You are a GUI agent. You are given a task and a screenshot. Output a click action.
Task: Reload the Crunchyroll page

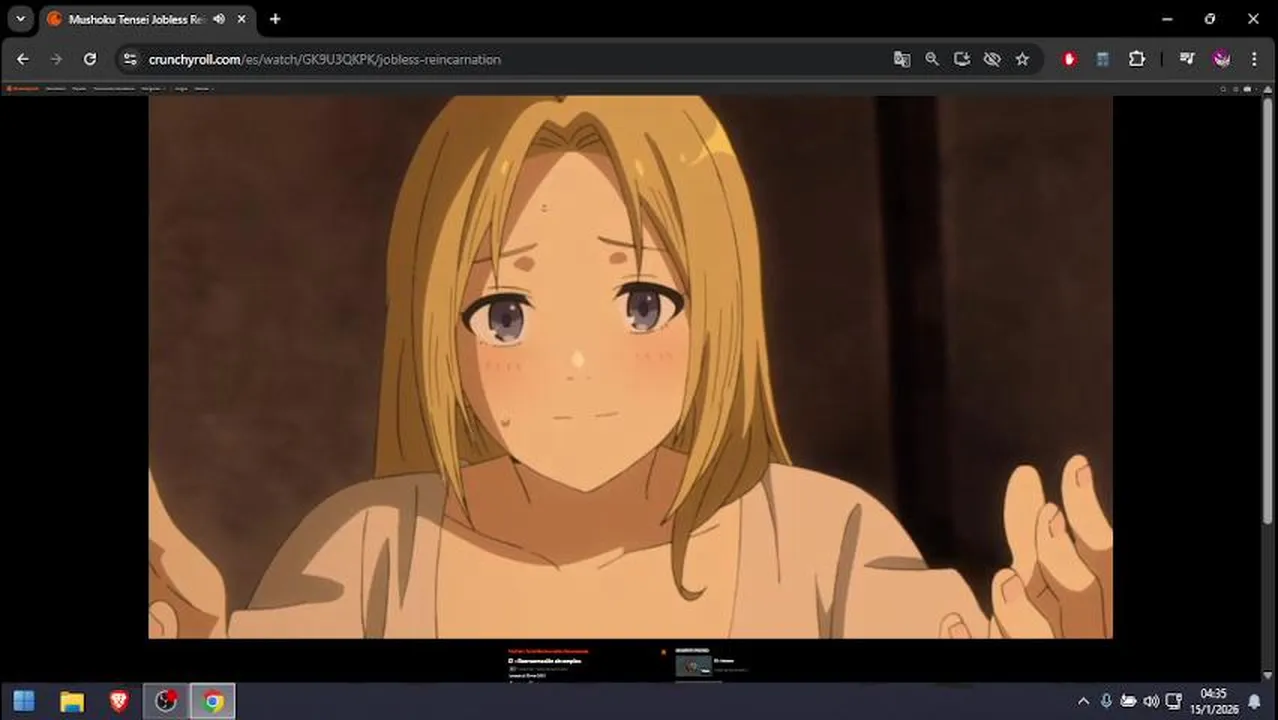[x=90, y=59]
